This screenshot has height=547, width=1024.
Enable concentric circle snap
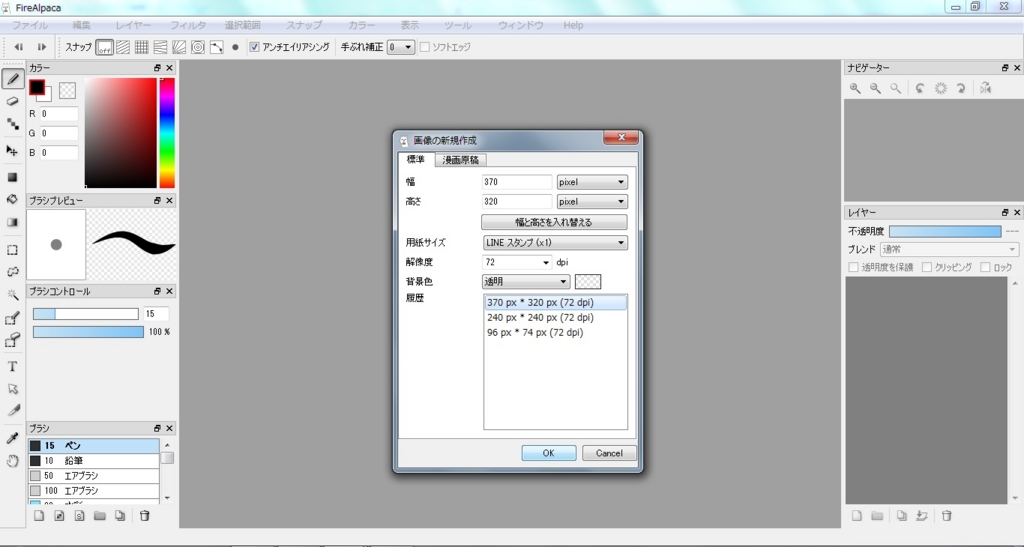click(x=198, y=47)
